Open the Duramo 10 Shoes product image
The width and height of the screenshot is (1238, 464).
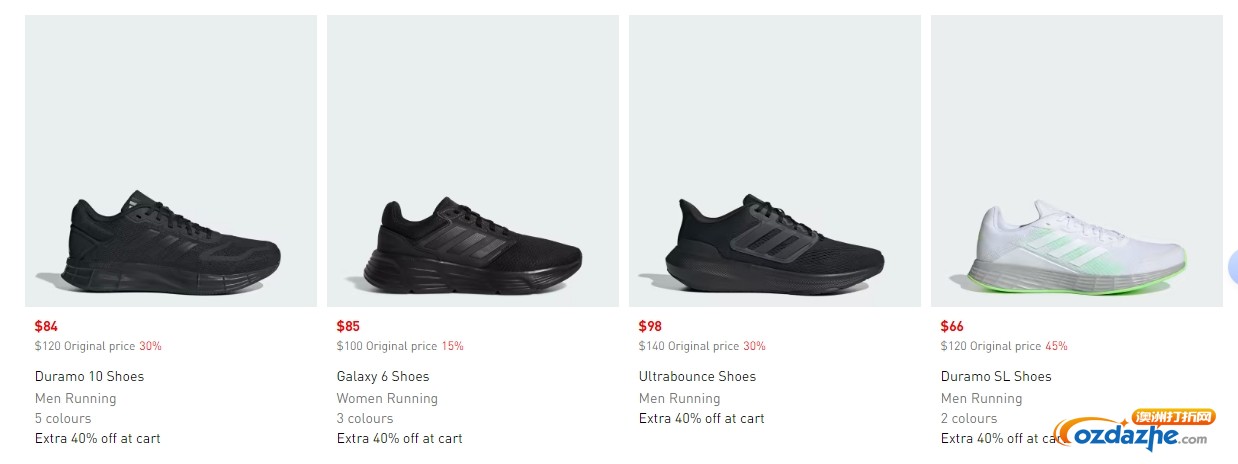click(171, 160)
